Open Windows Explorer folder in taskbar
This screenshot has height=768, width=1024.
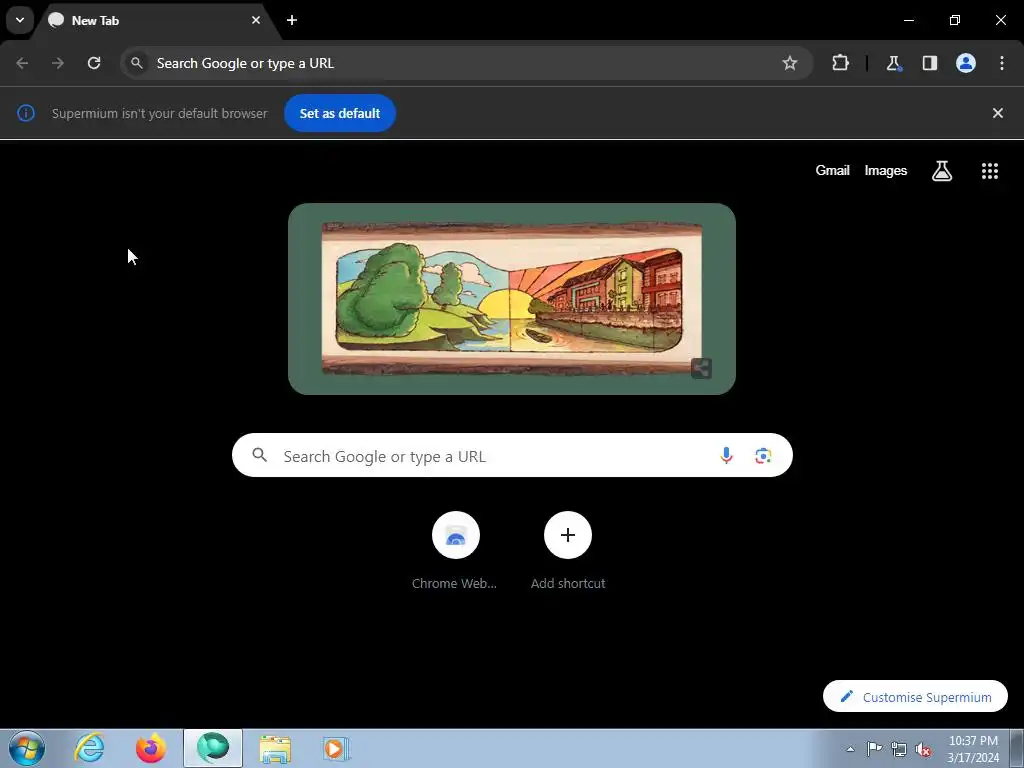(275, 748)
